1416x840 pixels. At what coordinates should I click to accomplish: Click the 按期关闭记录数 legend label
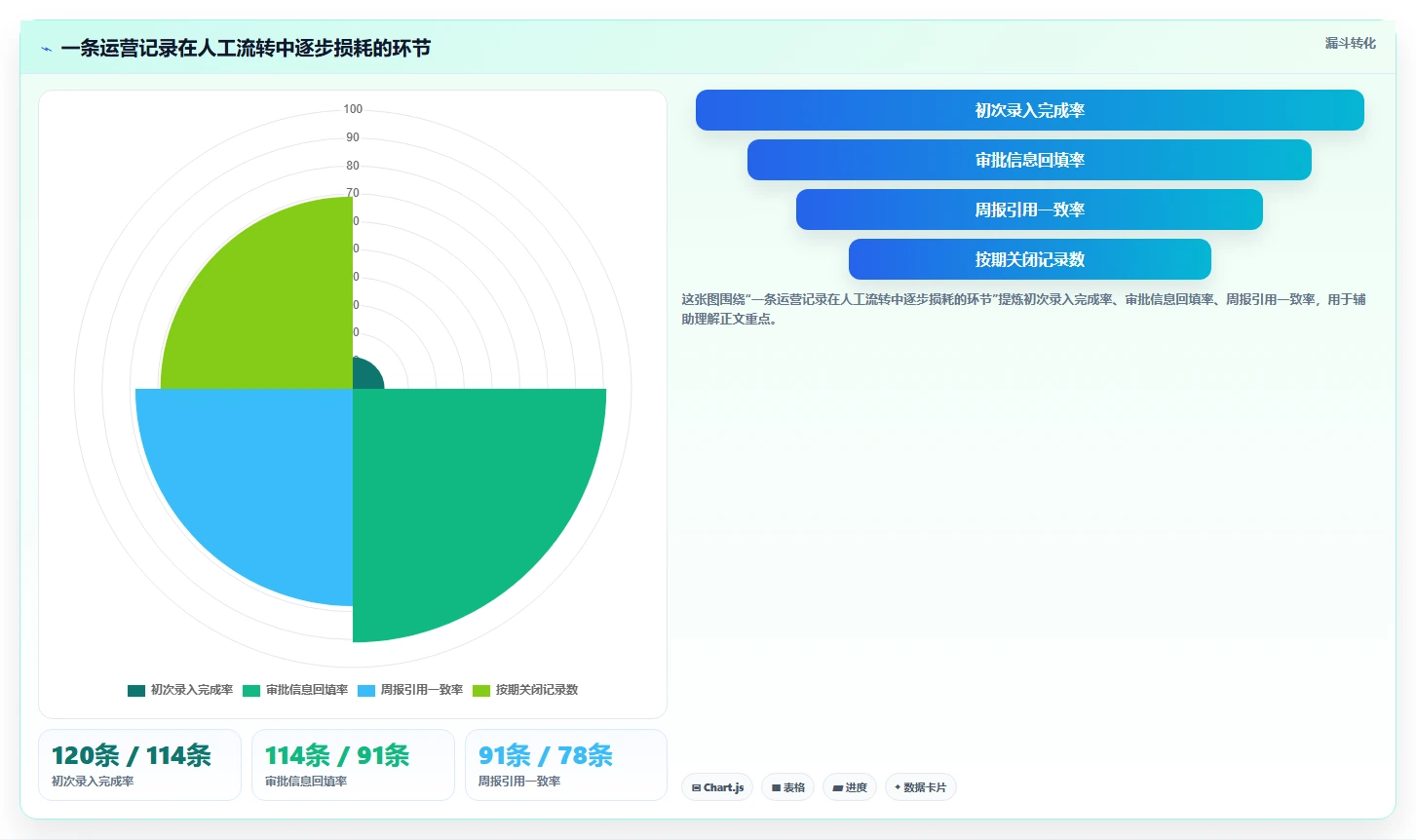(x=537, y=690)
